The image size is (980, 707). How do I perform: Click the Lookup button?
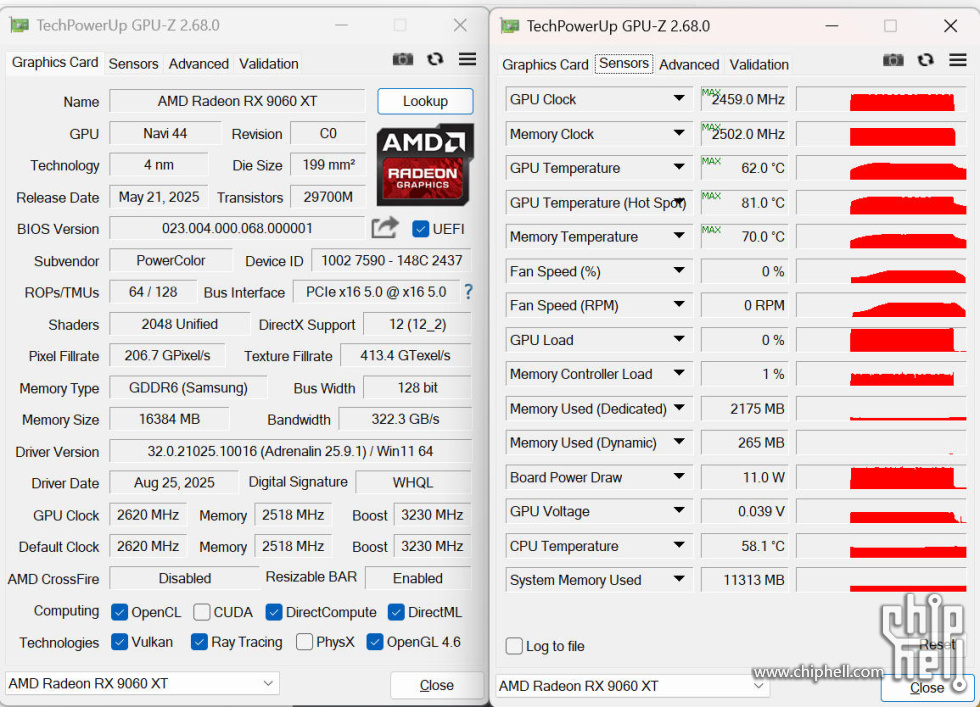coord(425,101)
